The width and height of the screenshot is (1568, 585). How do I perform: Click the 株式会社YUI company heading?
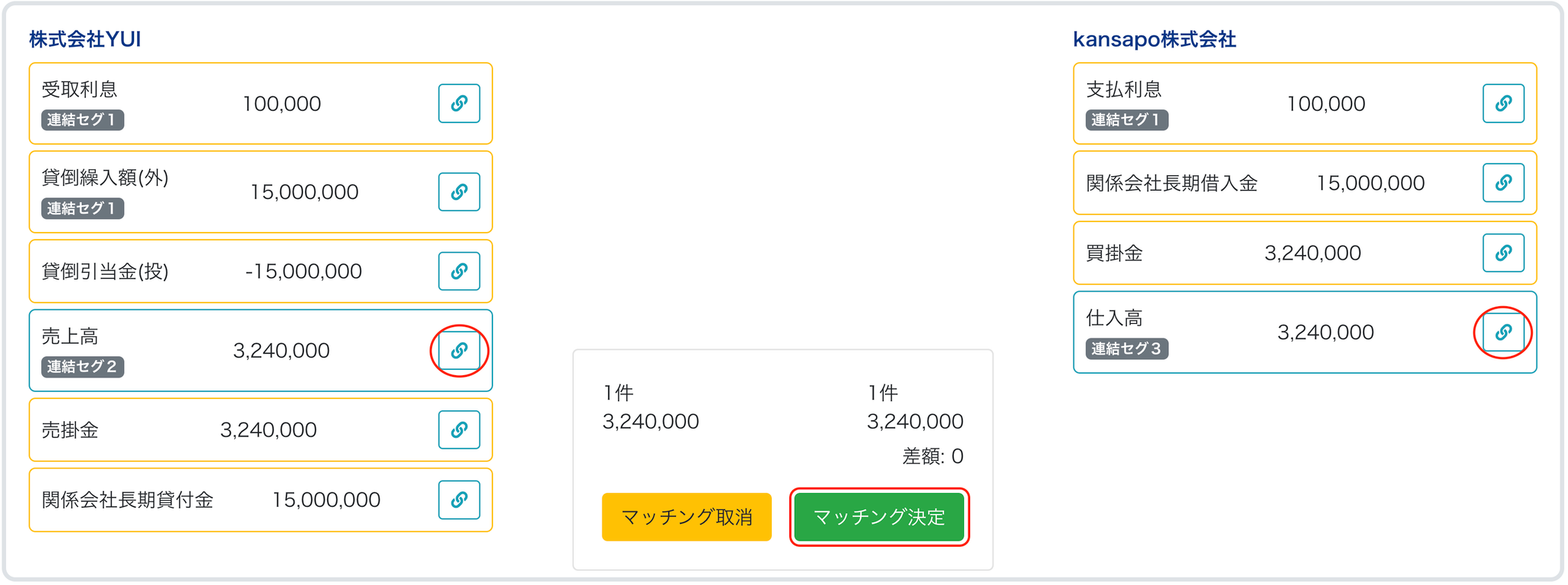click(85, 40)
